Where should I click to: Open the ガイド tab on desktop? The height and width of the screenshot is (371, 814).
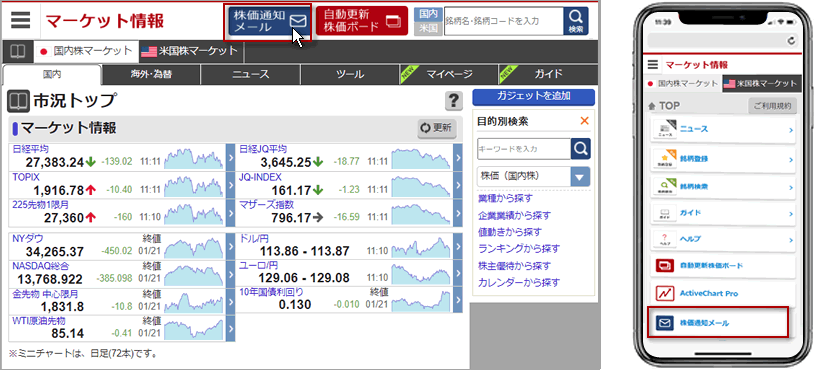click(x=547, y=75)
